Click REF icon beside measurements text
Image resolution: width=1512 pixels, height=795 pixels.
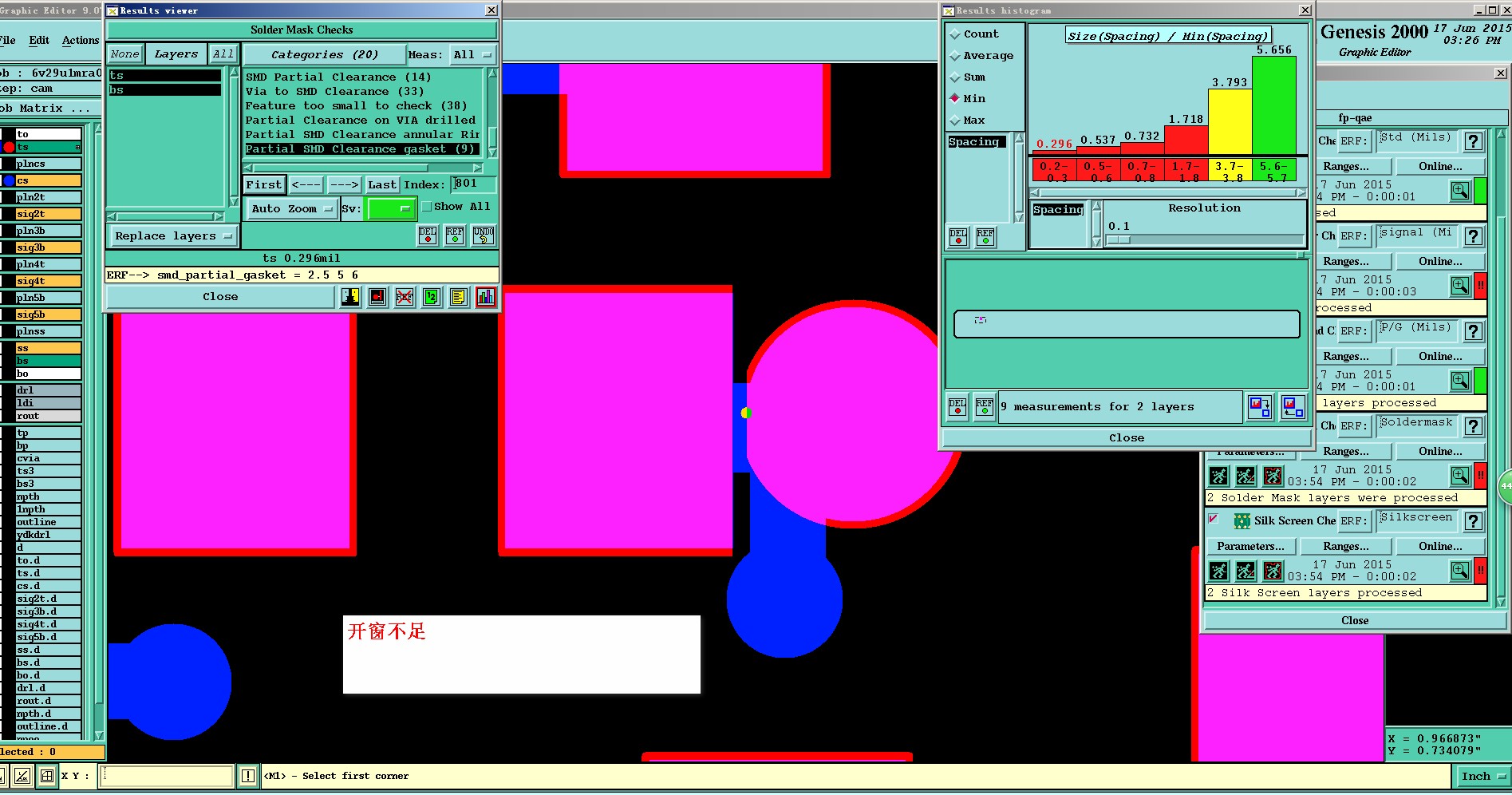pyautogui.click(x=985, y=407)
